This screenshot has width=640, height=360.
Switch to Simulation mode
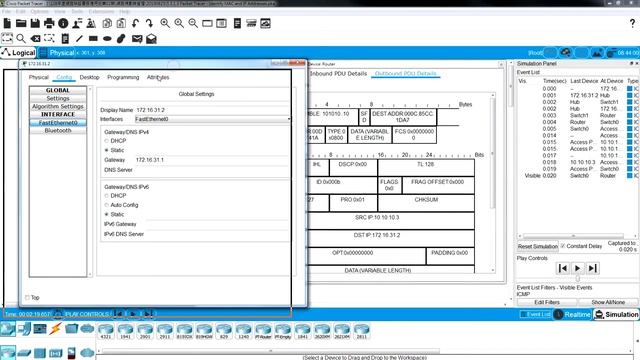pyautogui.click(x=616, y=314)
